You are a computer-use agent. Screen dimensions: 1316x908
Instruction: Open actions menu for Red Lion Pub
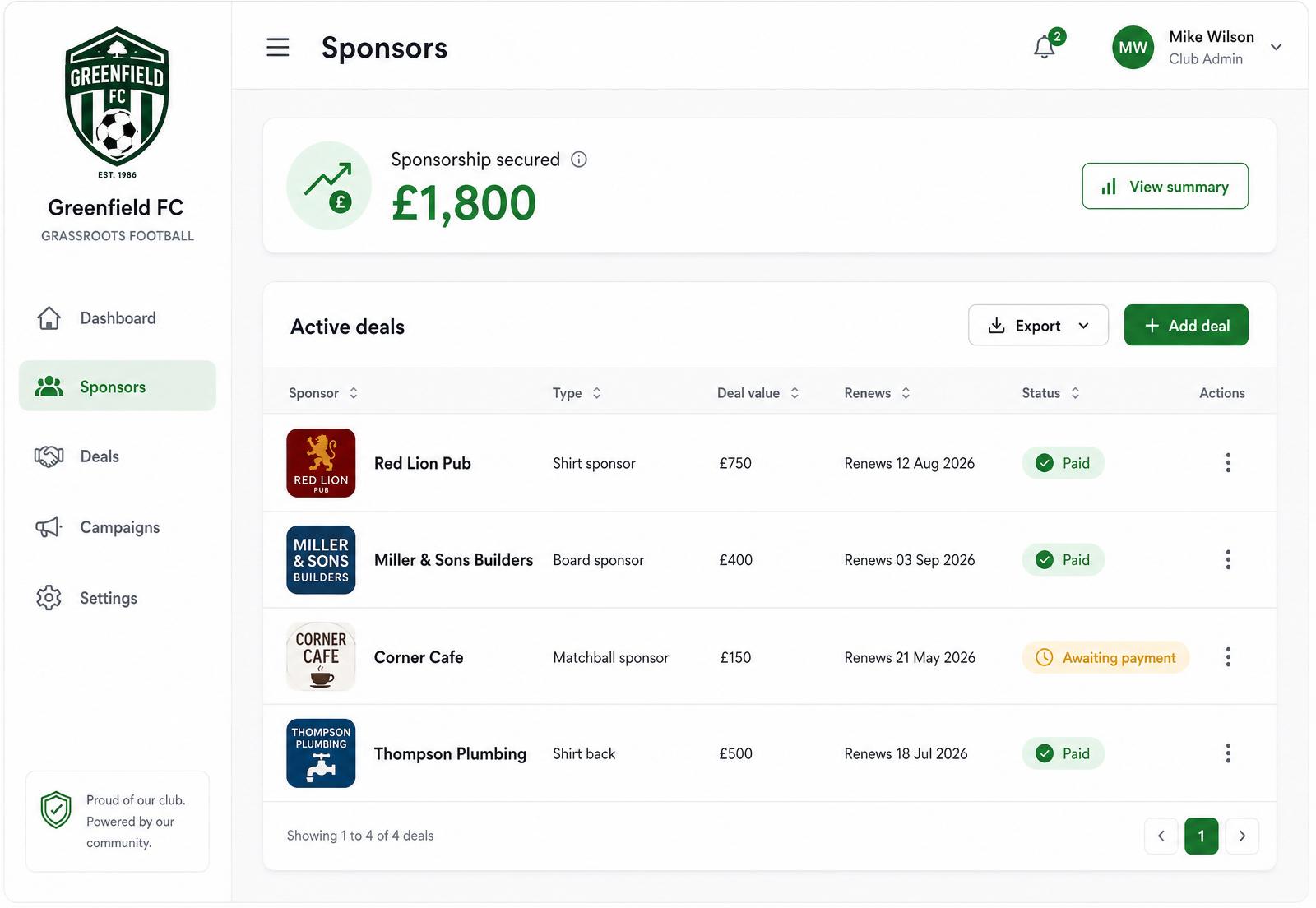point(1228,463)
